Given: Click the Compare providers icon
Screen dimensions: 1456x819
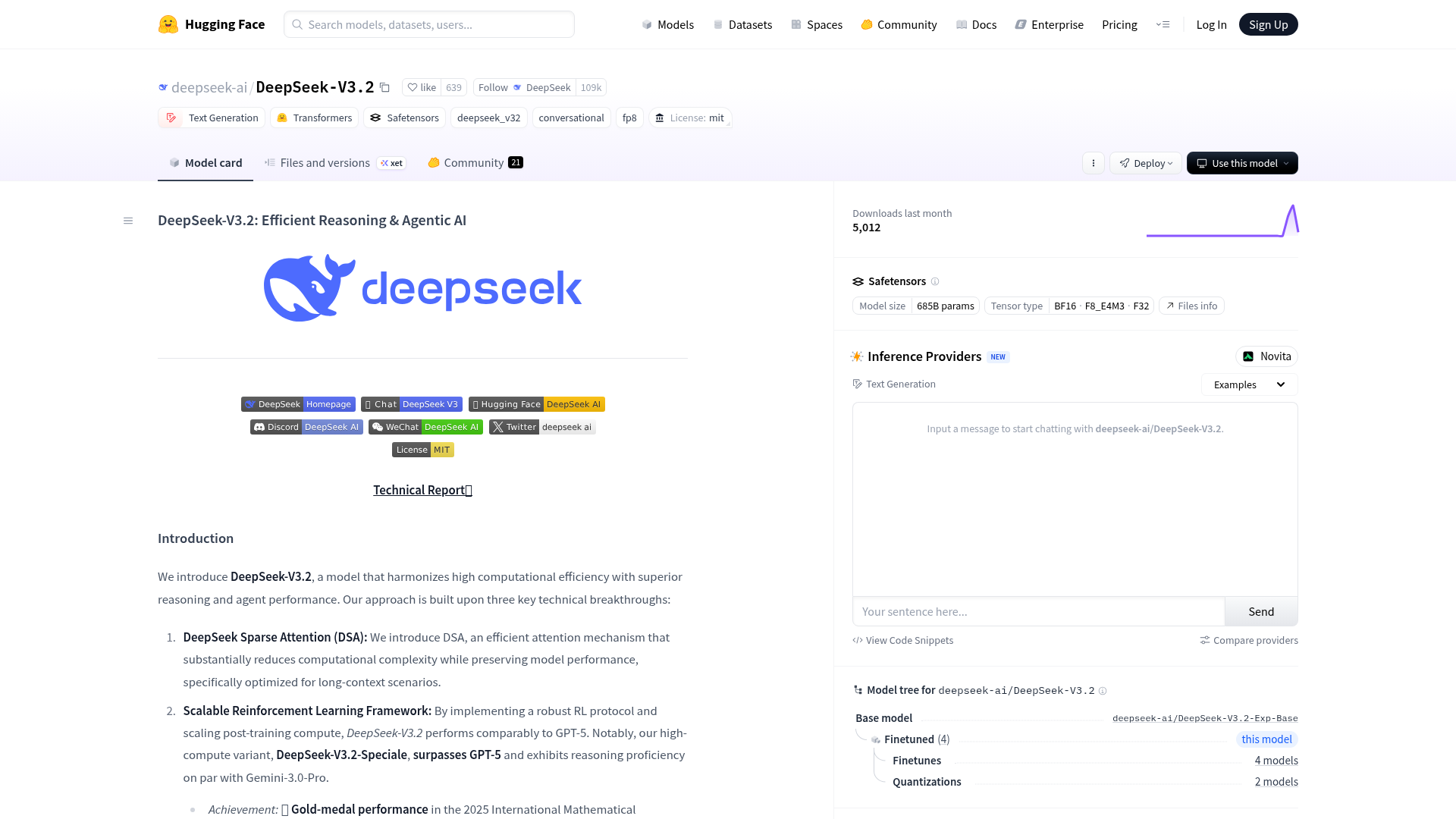Looking at the screenshot, I should point(1205,640).
